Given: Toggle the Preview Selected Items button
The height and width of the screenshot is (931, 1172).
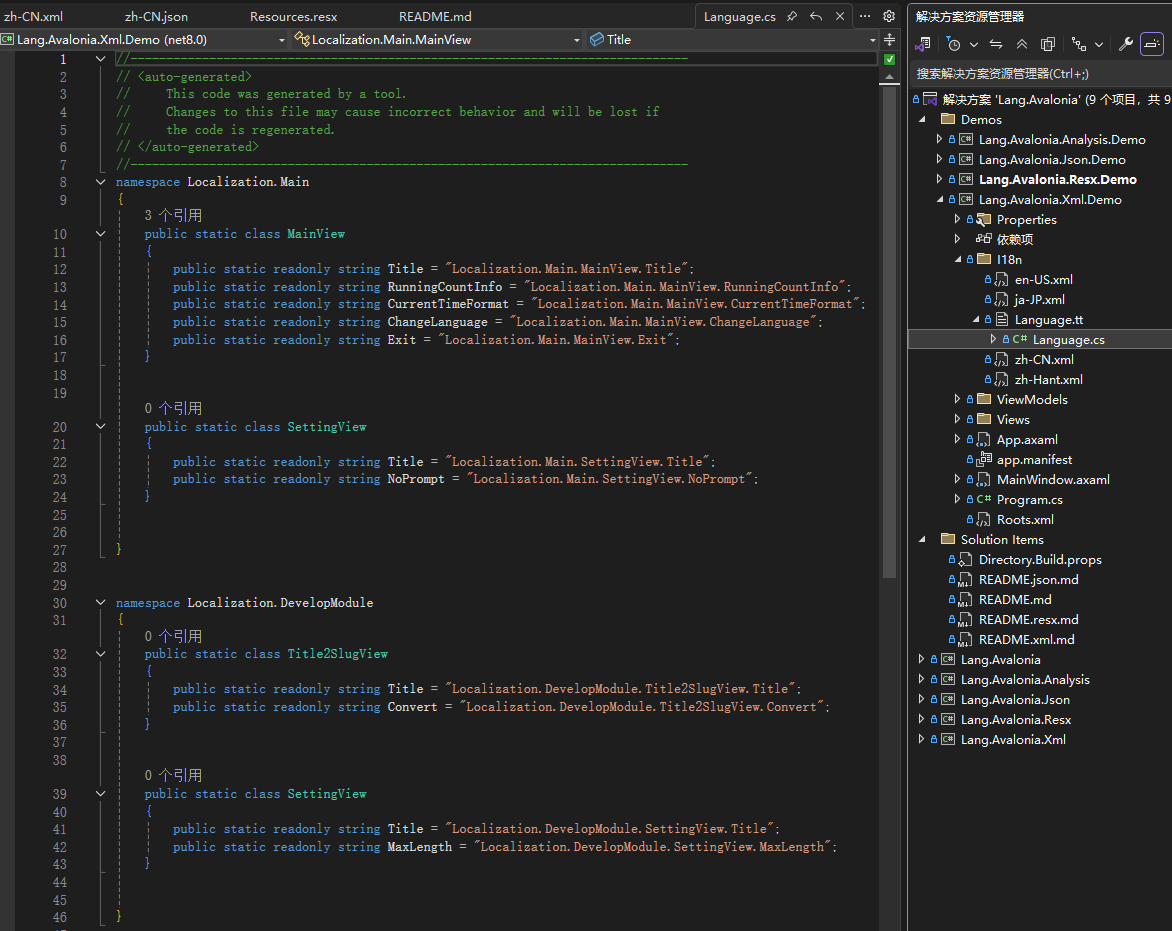Looking at the screenshot, I should pyautogui.click(x=1151, y=44).
